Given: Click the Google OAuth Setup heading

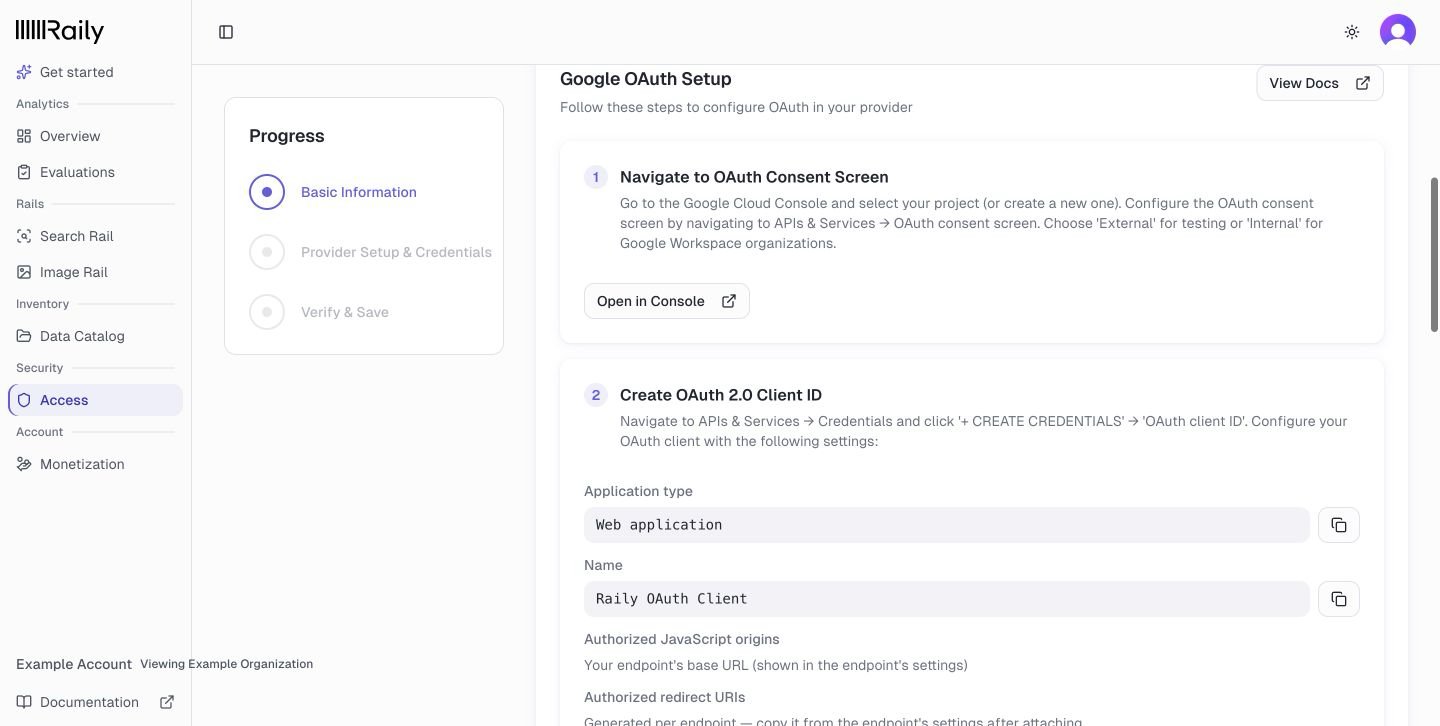Looking at the screenshot, I should point(646,79).
